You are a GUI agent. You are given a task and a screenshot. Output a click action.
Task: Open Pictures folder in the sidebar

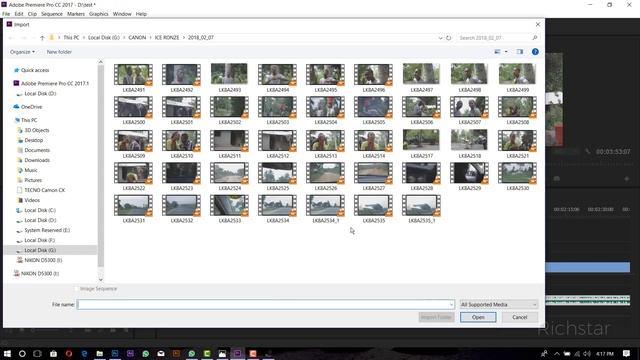pos(33,180)
